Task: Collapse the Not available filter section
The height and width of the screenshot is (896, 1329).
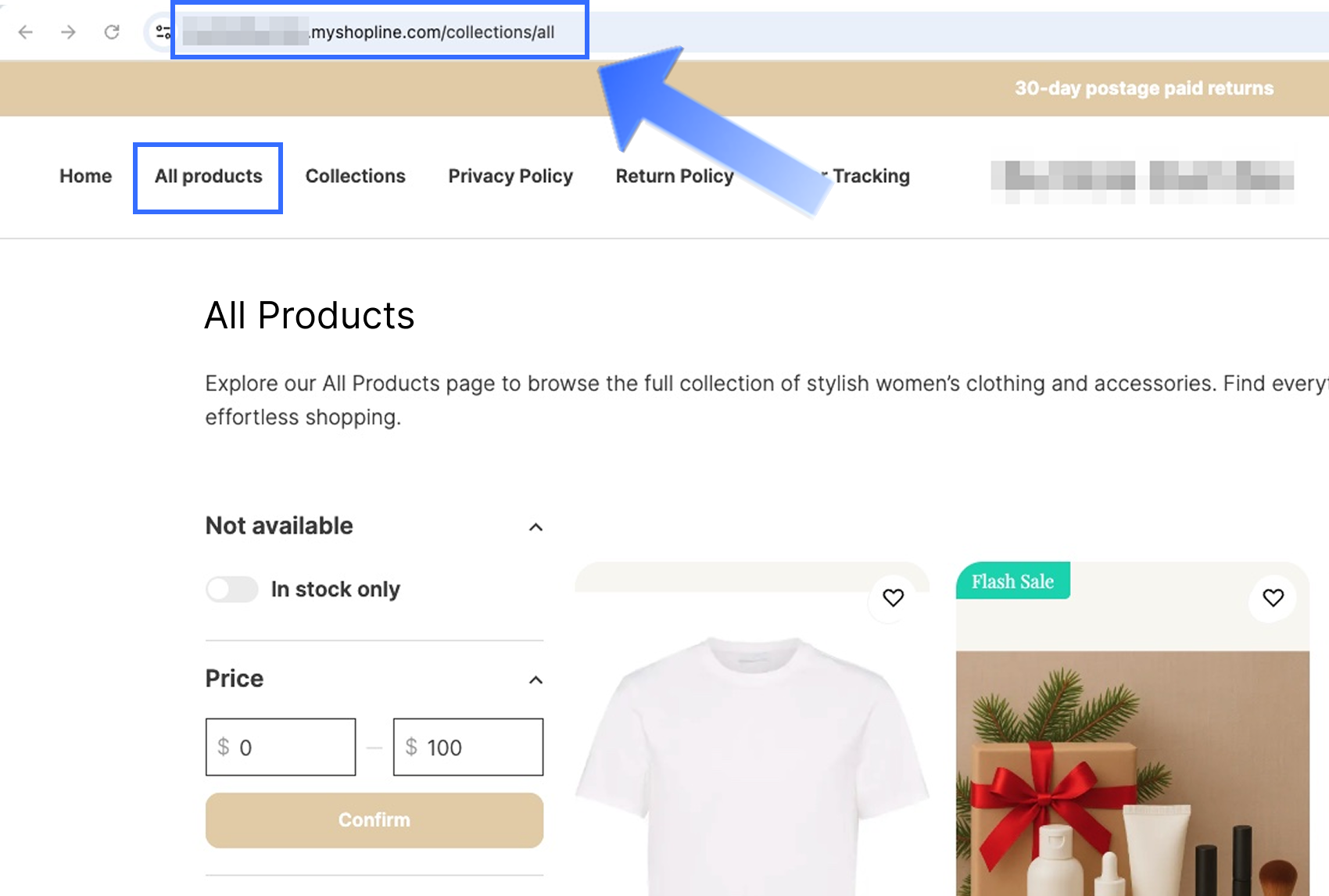Action: (x=536, y=527)
